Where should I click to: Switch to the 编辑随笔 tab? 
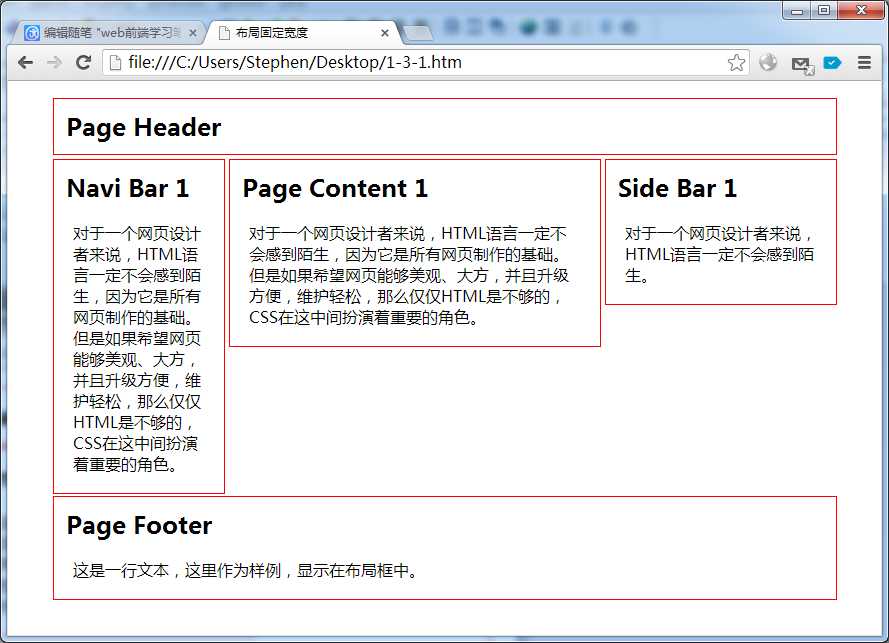click(x=111, y=33)
